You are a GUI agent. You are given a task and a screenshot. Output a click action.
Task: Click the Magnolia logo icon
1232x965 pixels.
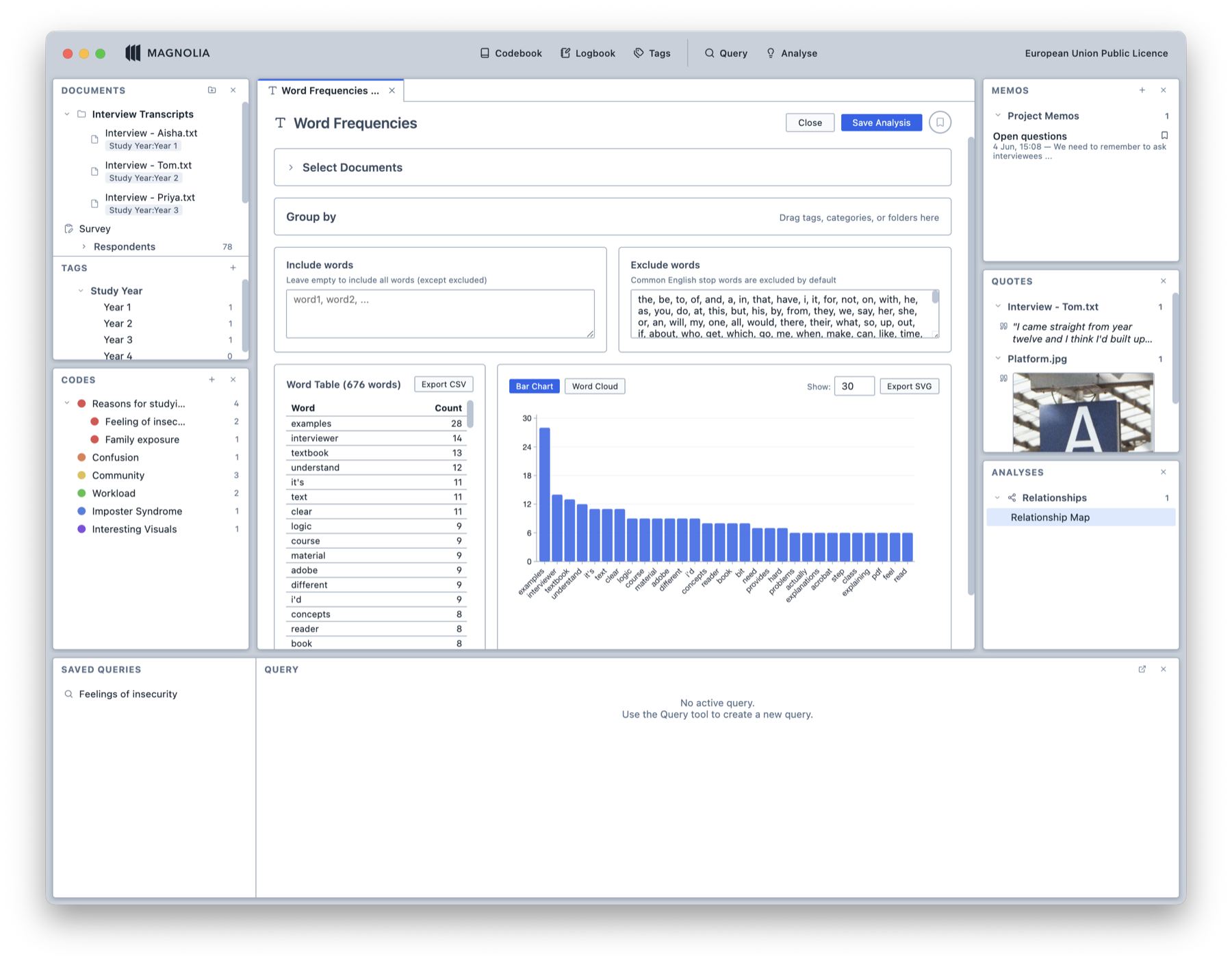click(133, 53)
